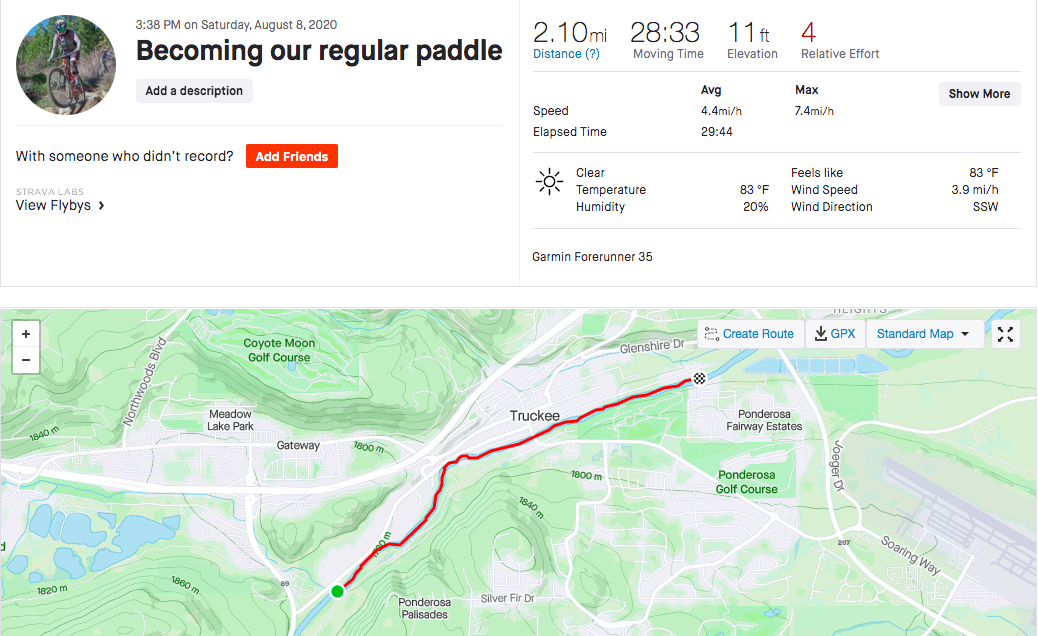Open Distance (?) help link
The width and height of the screenshot is (1039, 636).
point(567,54)
